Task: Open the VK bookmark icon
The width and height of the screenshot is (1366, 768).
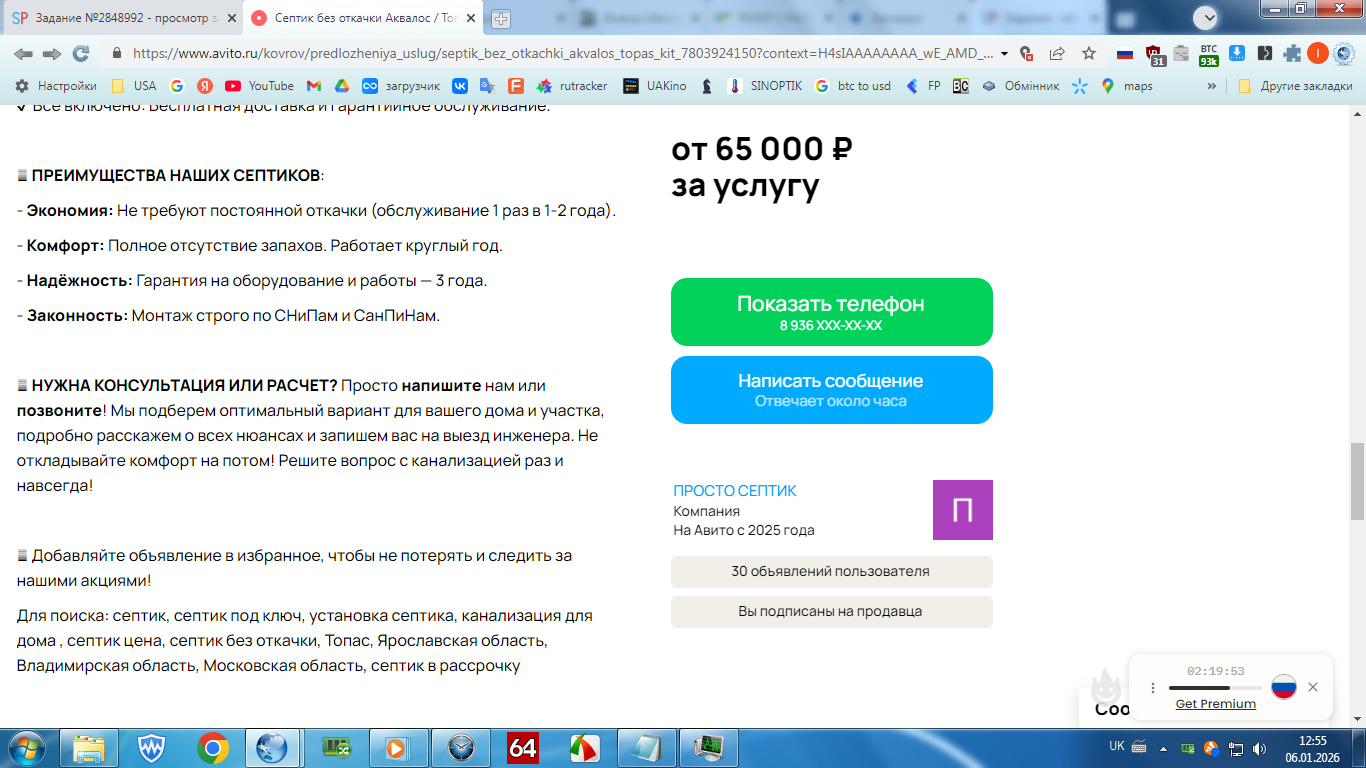Action: (x=460, y=86)
